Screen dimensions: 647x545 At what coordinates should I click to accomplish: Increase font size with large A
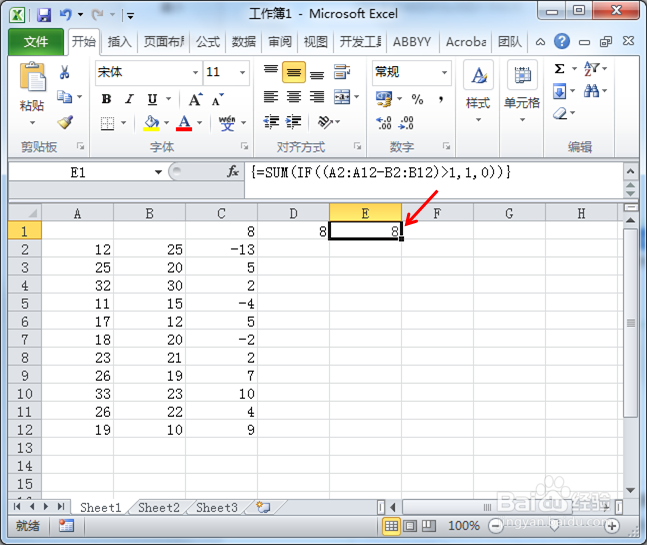pyautogui.click(x=195, y=99)
